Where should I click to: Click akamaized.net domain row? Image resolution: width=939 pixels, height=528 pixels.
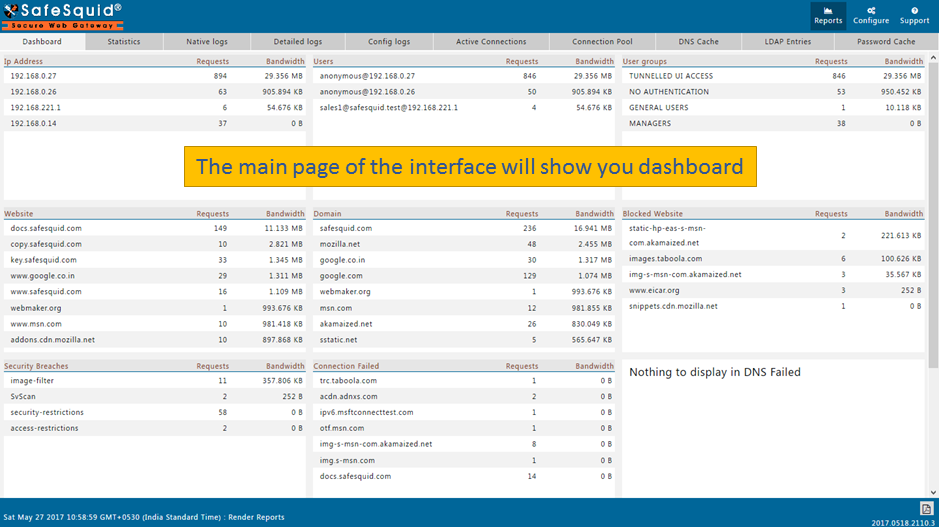click(x=464, y=324)
